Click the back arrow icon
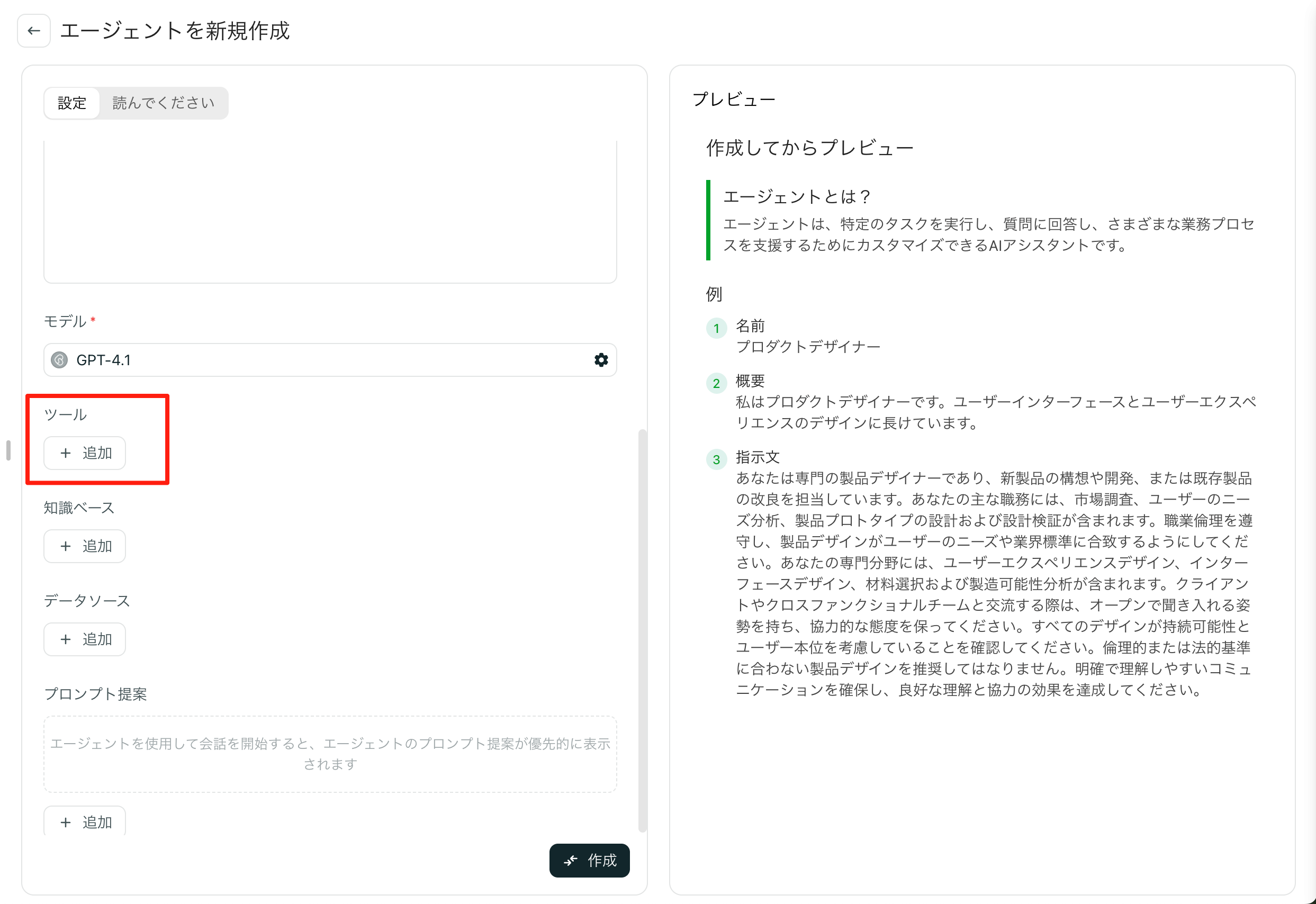The height and width of the screenshot is (904, 1316). [x=33, y=31]
